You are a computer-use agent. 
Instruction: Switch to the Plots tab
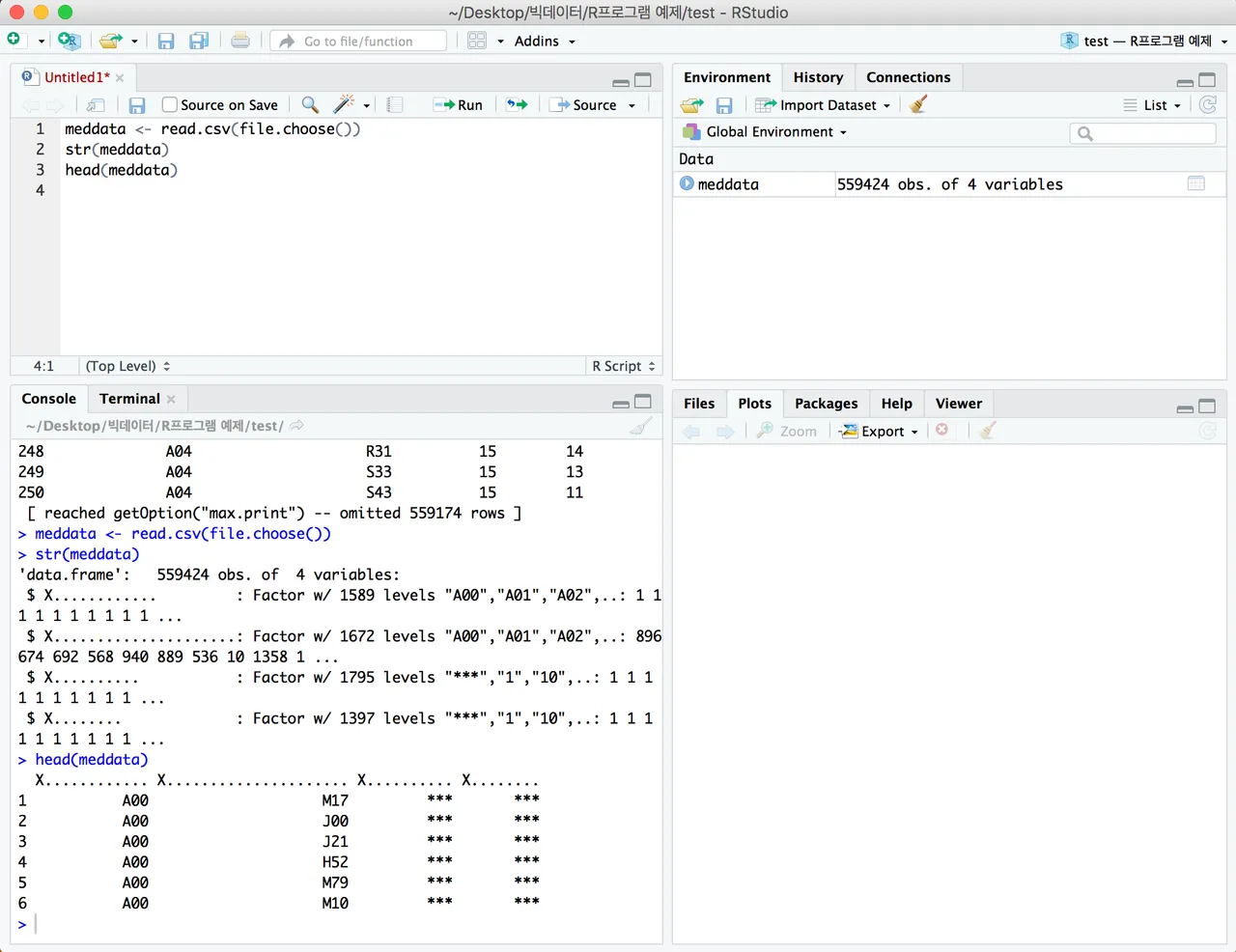point(754,404)
